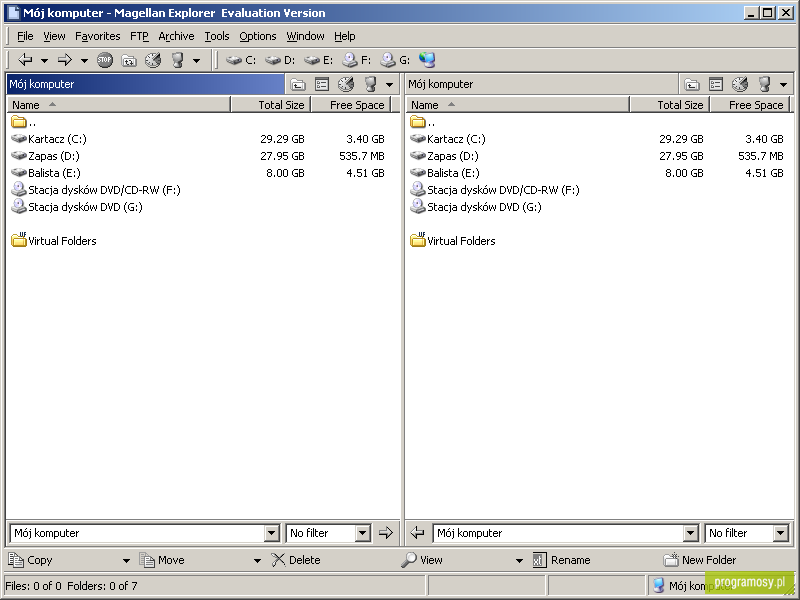Click the STOP icon in toolbar

point(105,60)
